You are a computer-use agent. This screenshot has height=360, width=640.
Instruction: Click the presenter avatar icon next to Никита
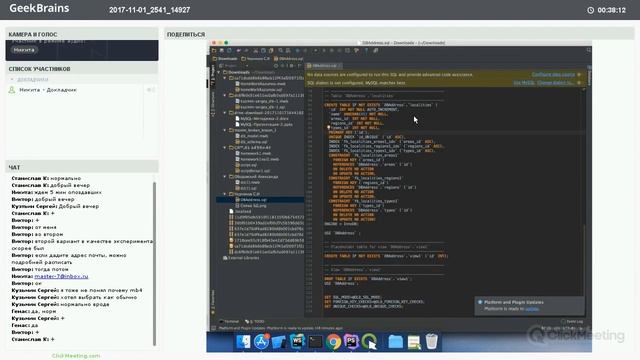tap(12, 90)
